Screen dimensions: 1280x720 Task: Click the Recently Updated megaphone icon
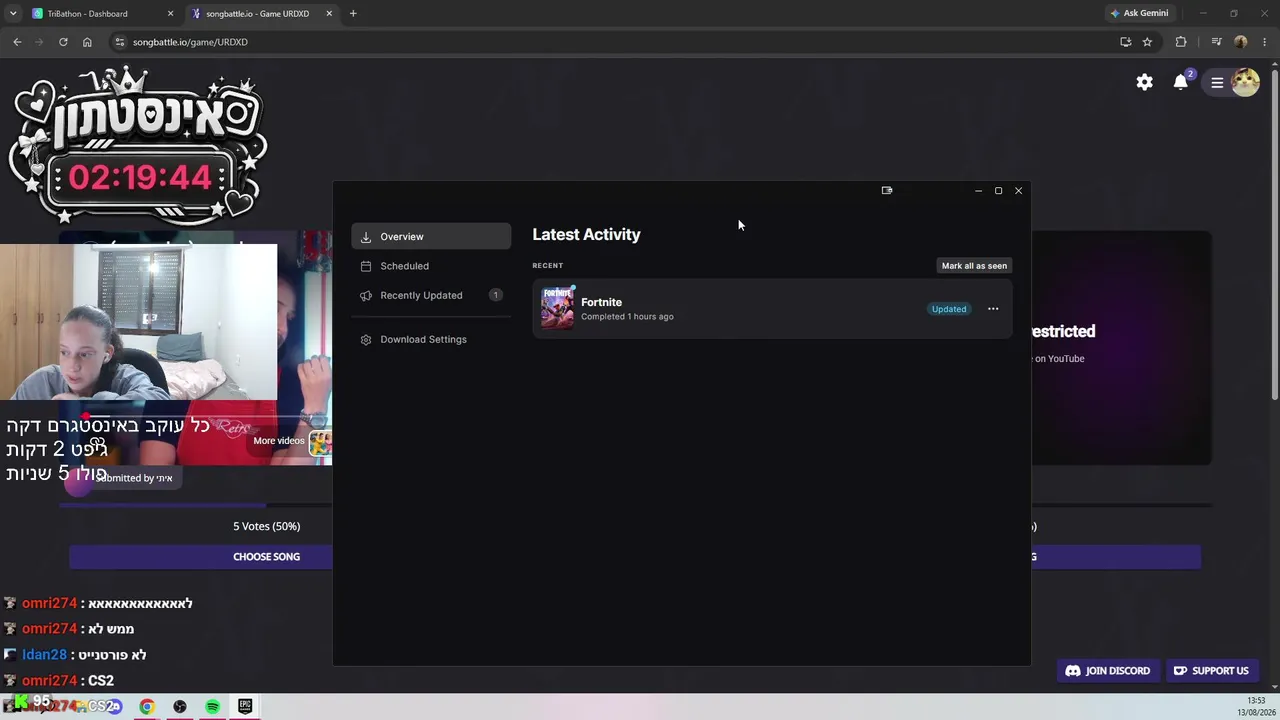(366, 295)
